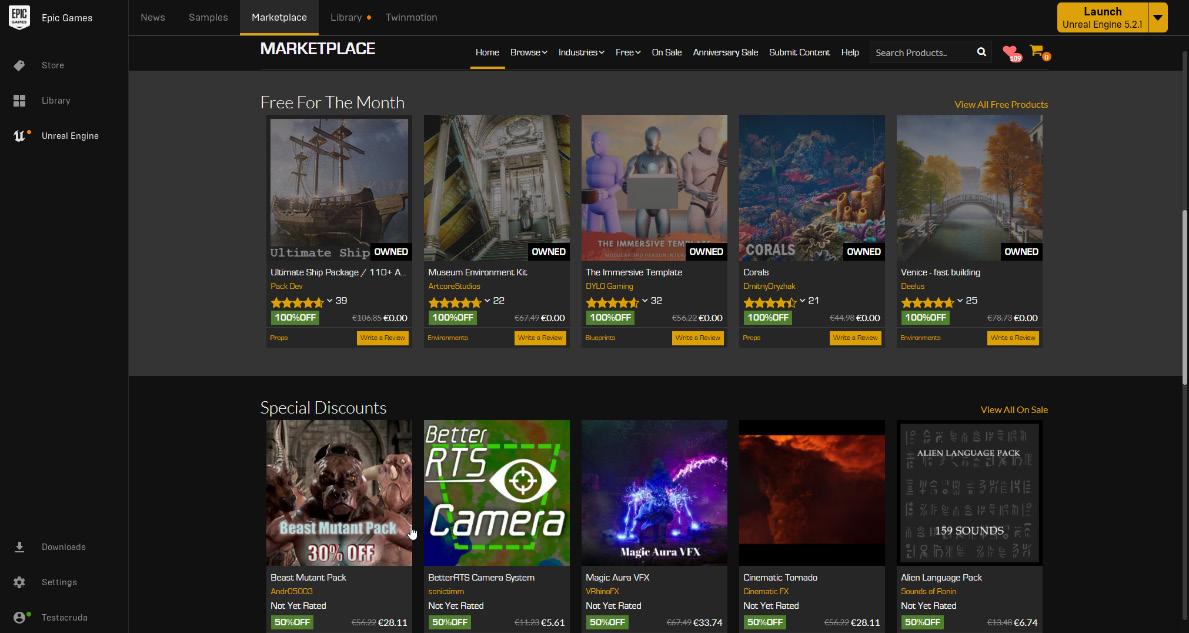This screenshot has height=633, width=1189.
Task: Expand rating breakdown for Ultimate Ship Package
Action: pos(329,301)
